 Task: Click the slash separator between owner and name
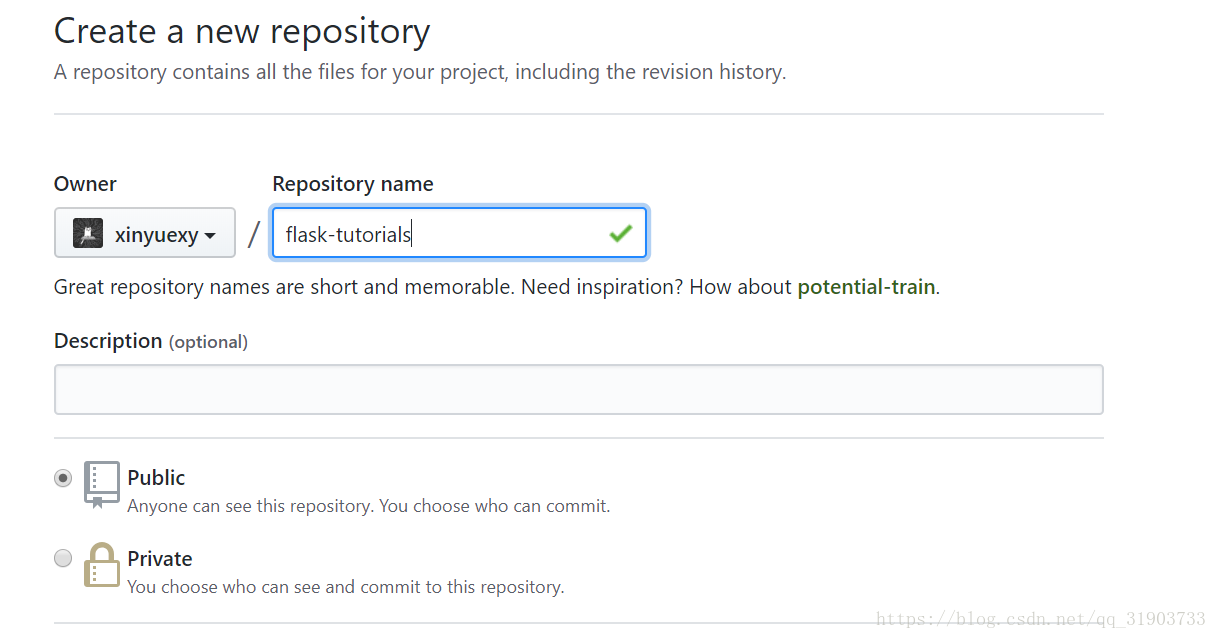(254, 234)
